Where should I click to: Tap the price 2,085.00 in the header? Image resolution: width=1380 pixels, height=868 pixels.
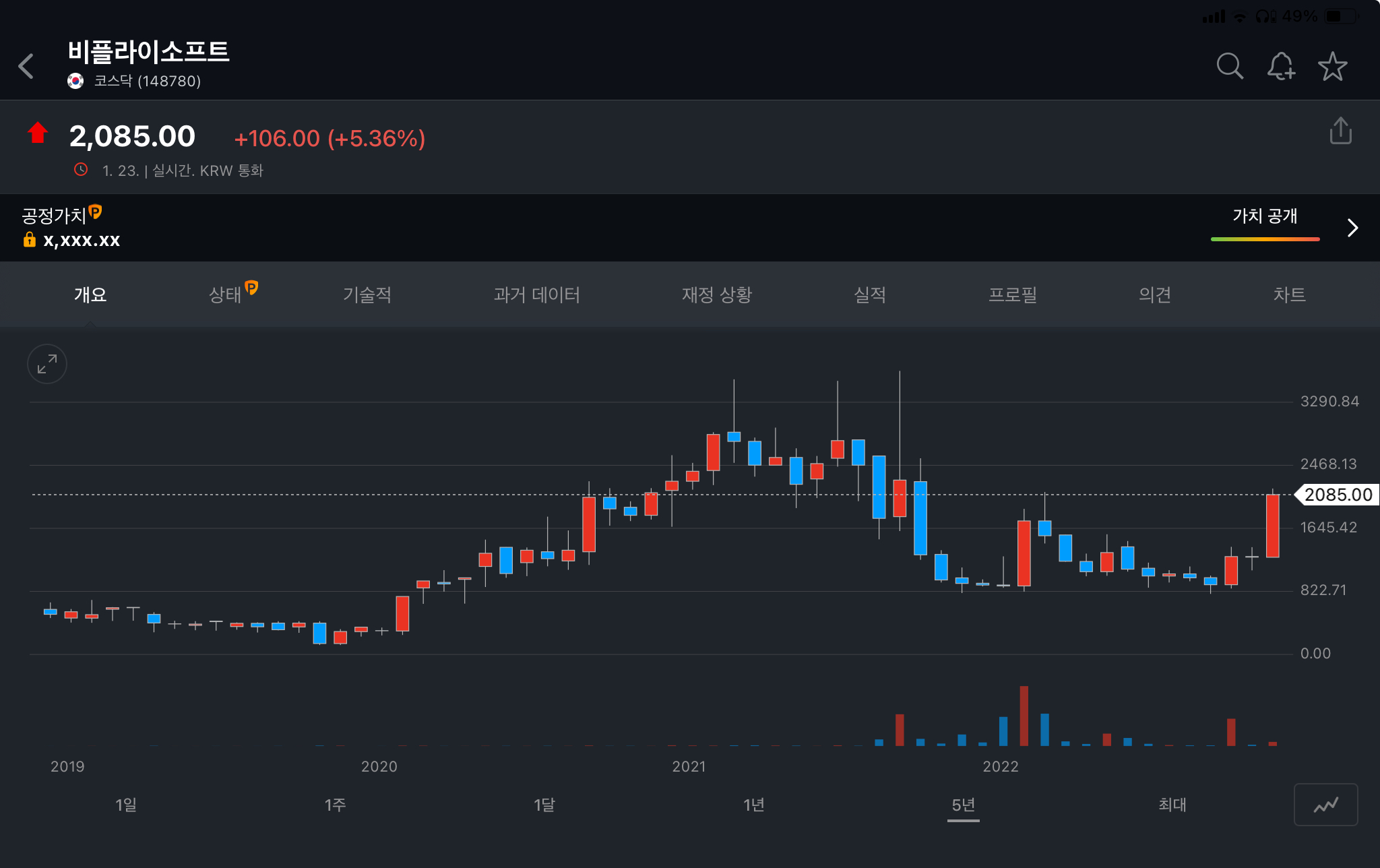(132, 137)
